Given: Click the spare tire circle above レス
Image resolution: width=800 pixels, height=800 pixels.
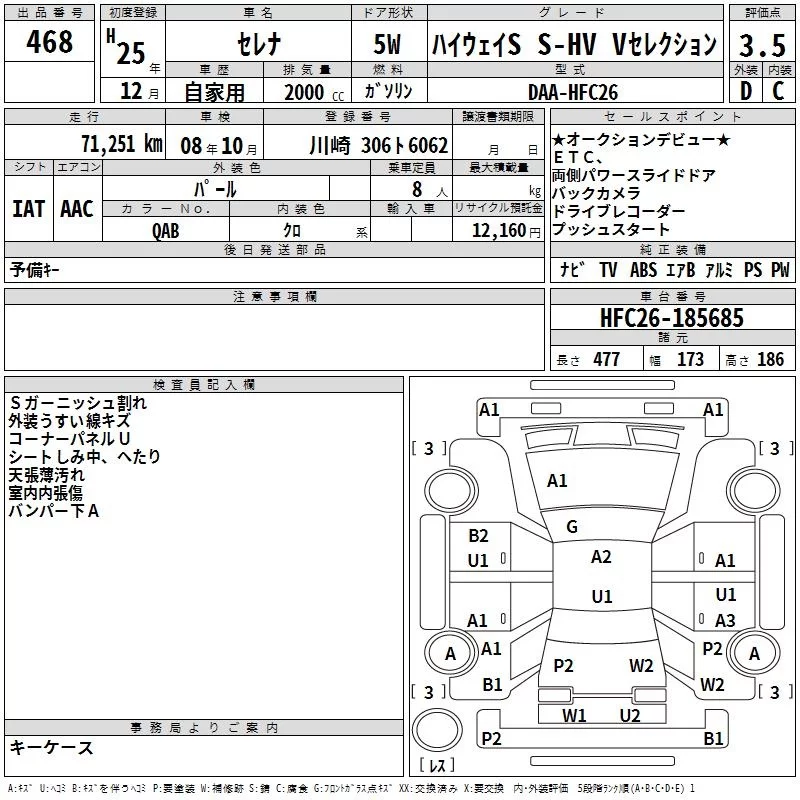Looking at the screenshot, I should (437, 730).
